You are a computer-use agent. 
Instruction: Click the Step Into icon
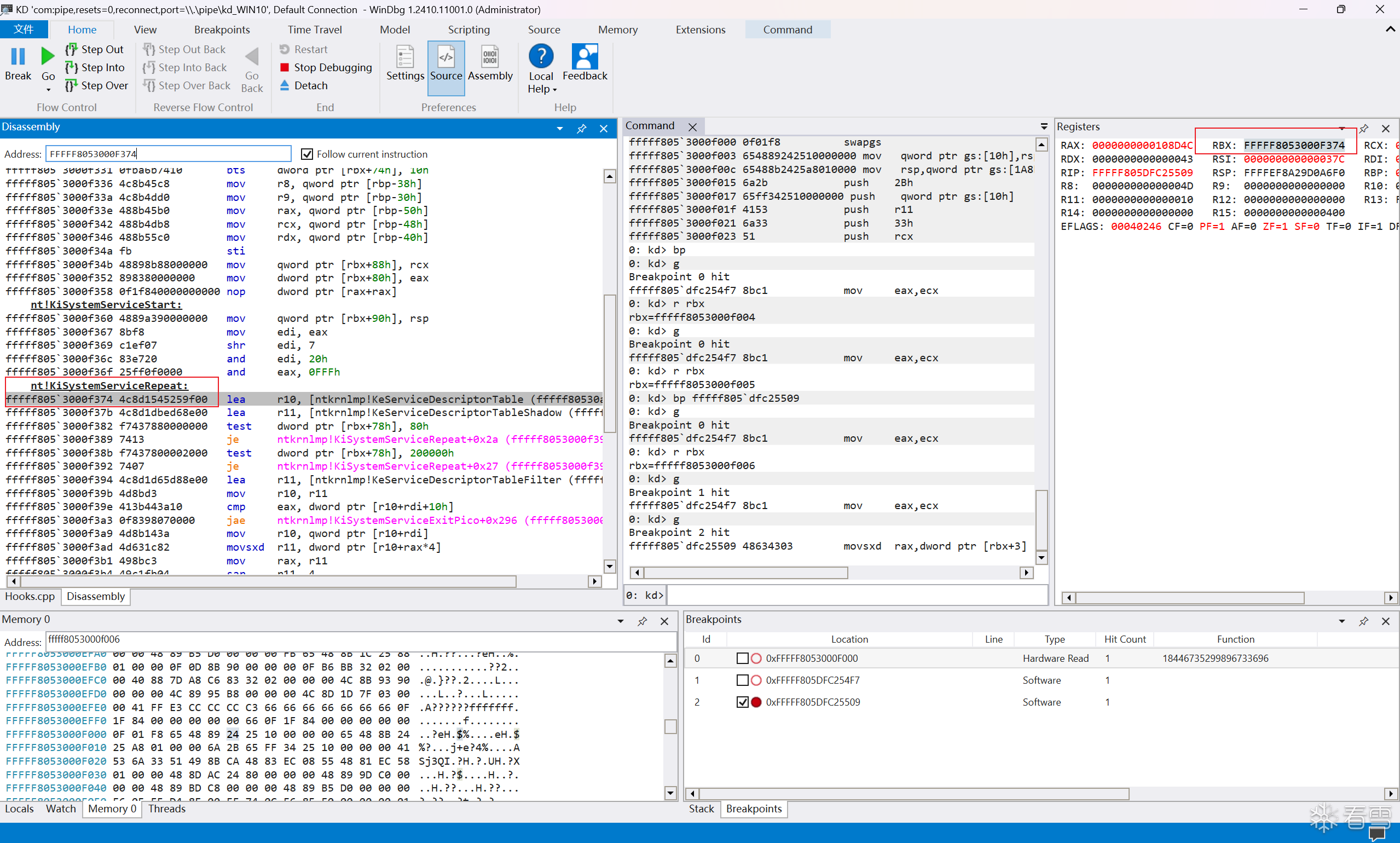pos(71,67)
